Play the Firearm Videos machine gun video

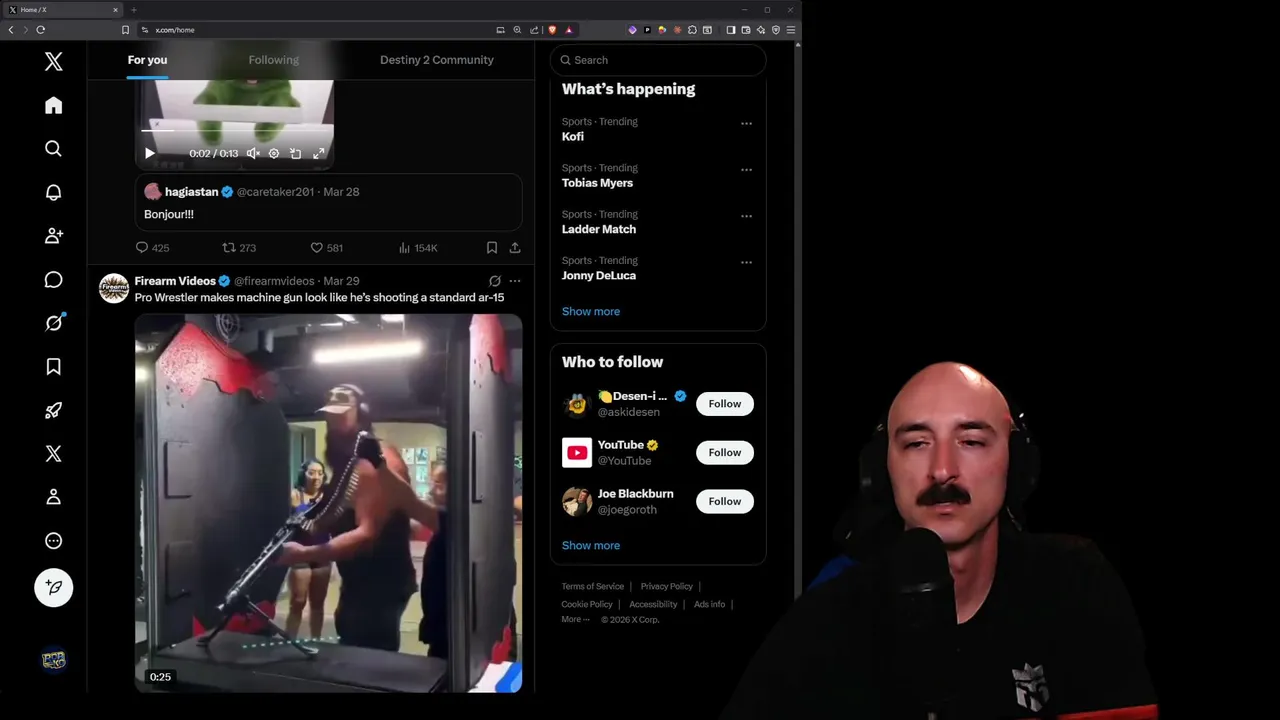[x=329, y=503]
